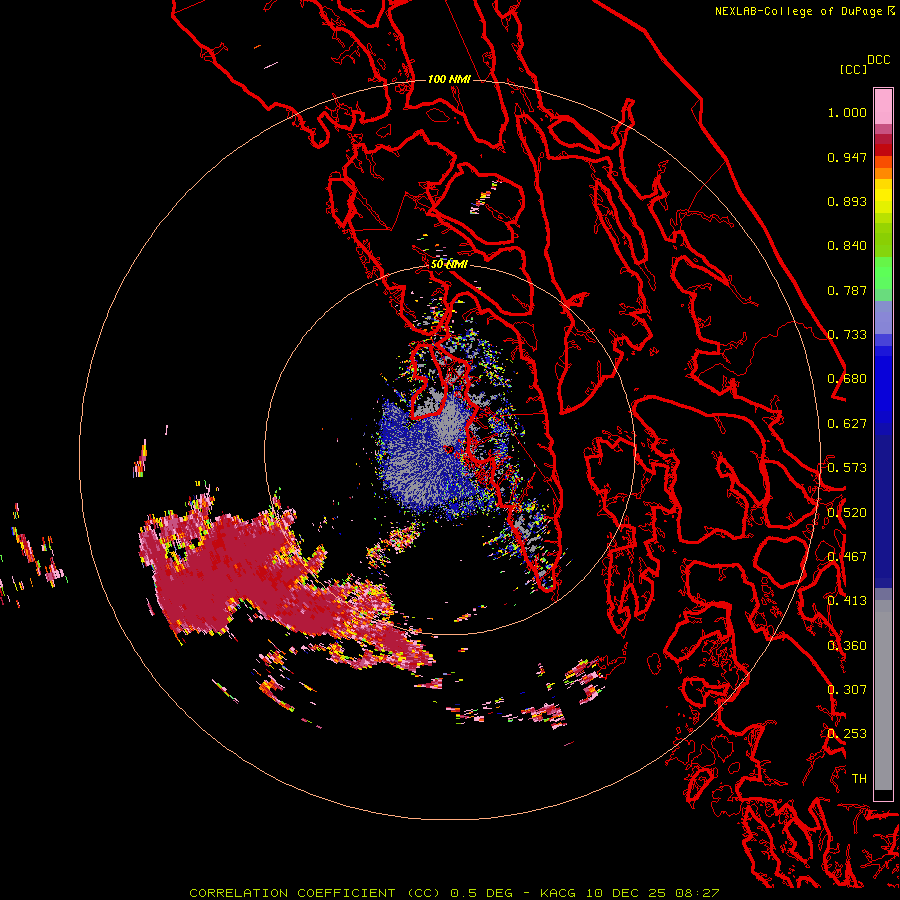Select the 0.627 legend value
Screen dimensions: 900x900
pyautogui.click(x=847, y=424)
